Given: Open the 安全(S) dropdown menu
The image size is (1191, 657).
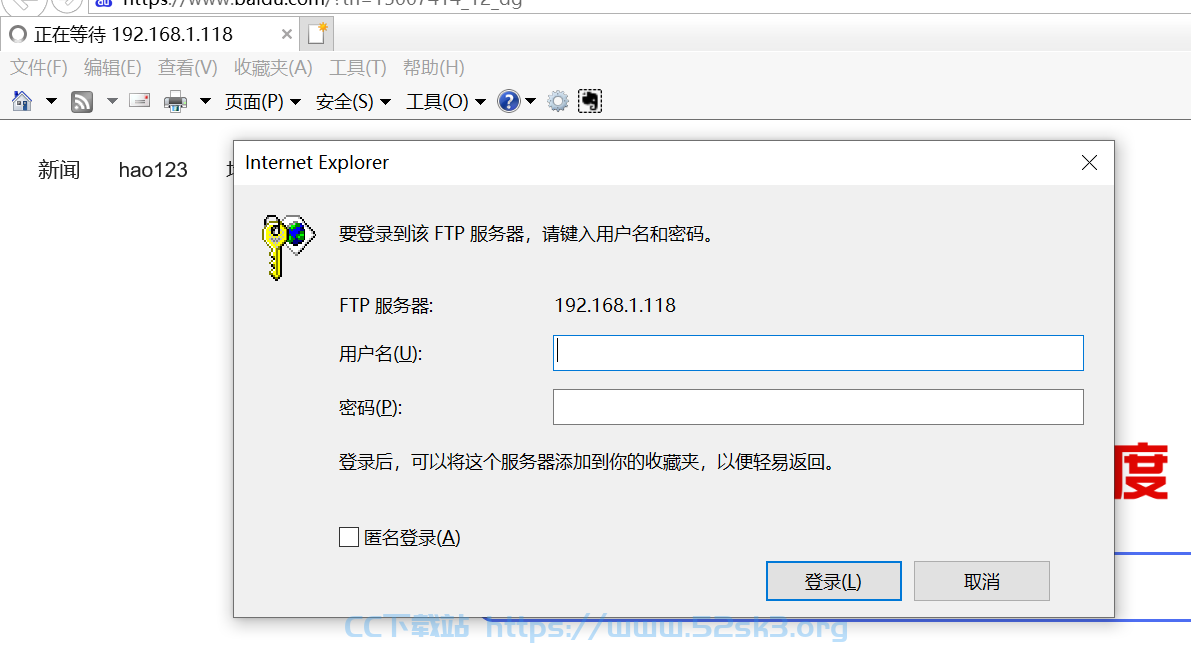Looking at the screenshot, I should click(x=353, y=101).
